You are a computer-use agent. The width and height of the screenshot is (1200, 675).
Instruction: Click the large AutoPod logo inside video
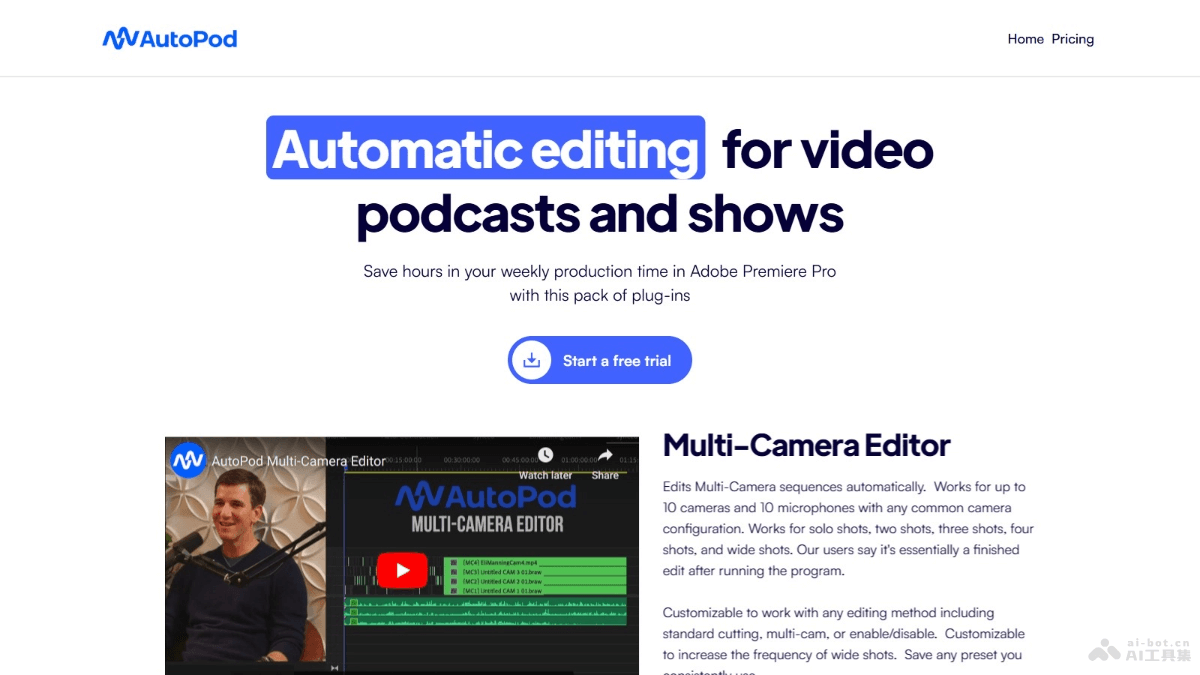click(485, 496)
